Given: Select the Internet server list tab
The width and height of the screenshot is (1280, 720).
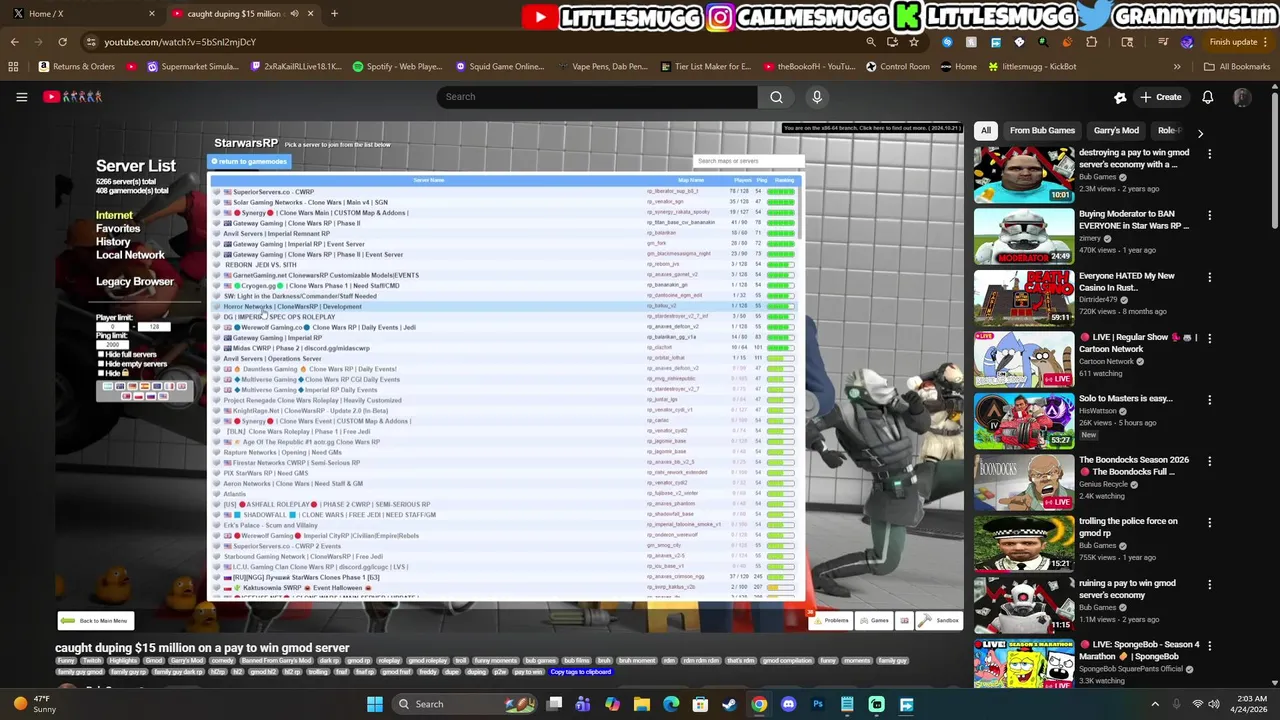Looking at the screenshot, I should 114,215.
